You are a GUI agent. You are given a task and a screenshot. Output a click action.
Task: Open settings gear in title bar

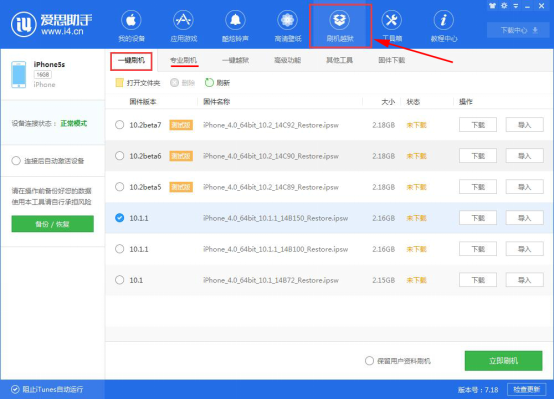click(504, 5)
